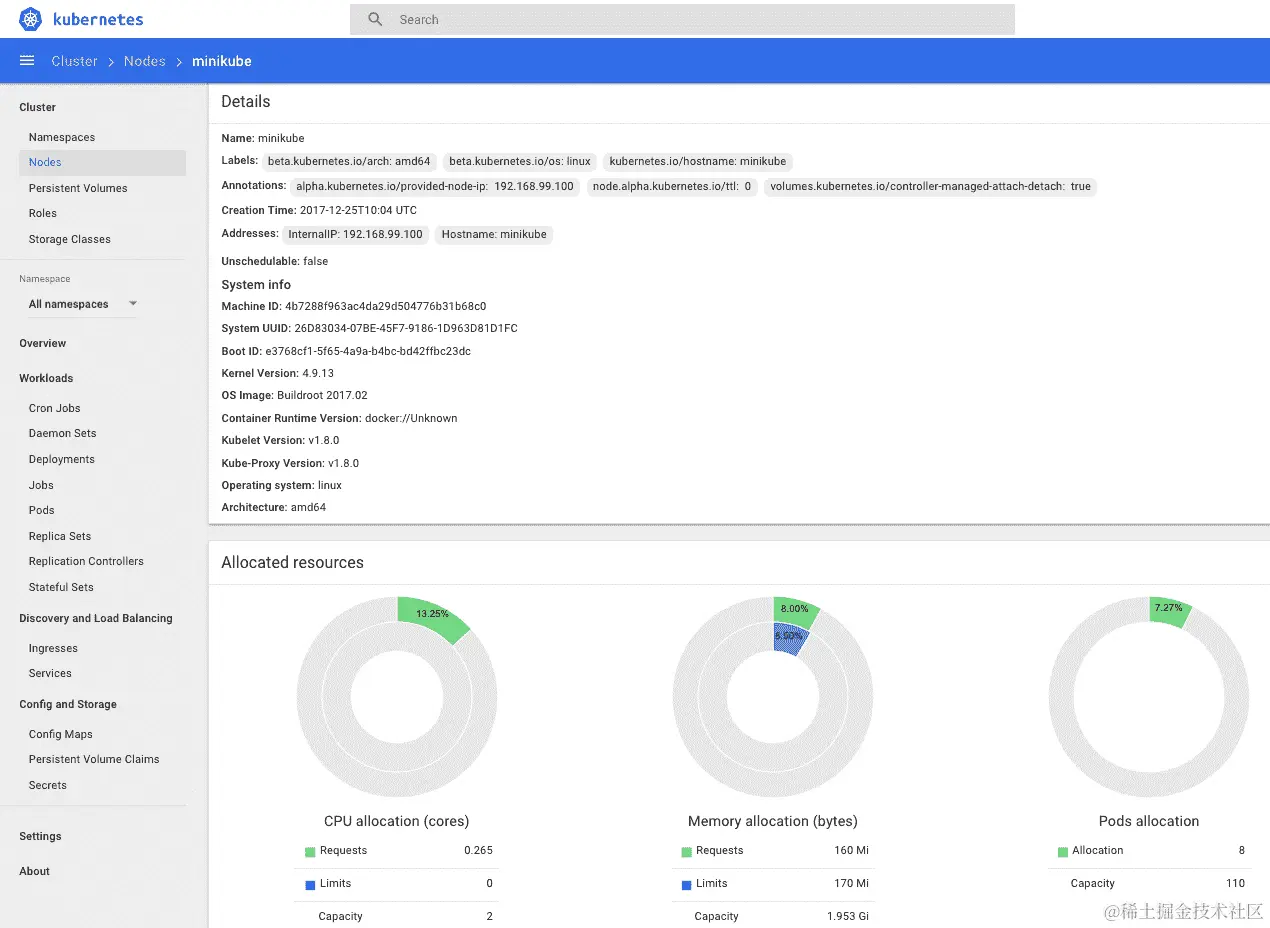Open Replica Sets in sidebar
The image size is (1270, 928).
(60, 536)
